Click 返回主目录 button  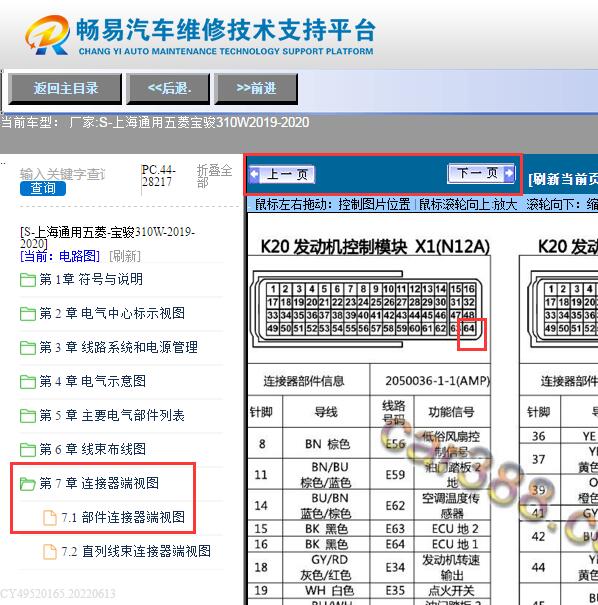click(x=65, y=89)
